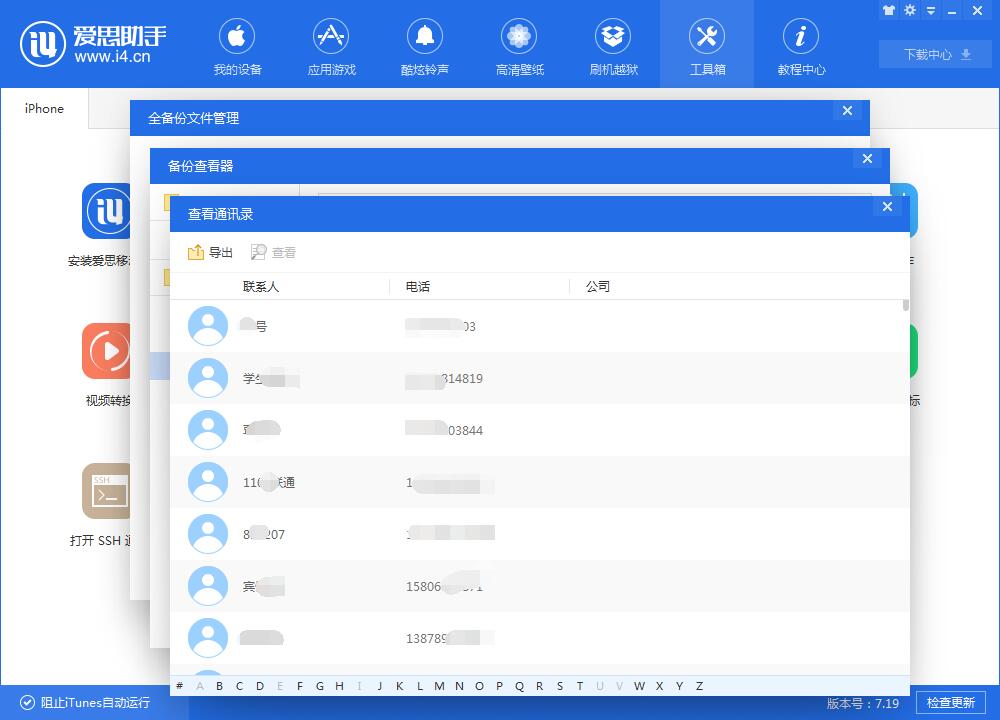Jump to contacts under letter K
The image size is (1000, 720).
[399, 686]
